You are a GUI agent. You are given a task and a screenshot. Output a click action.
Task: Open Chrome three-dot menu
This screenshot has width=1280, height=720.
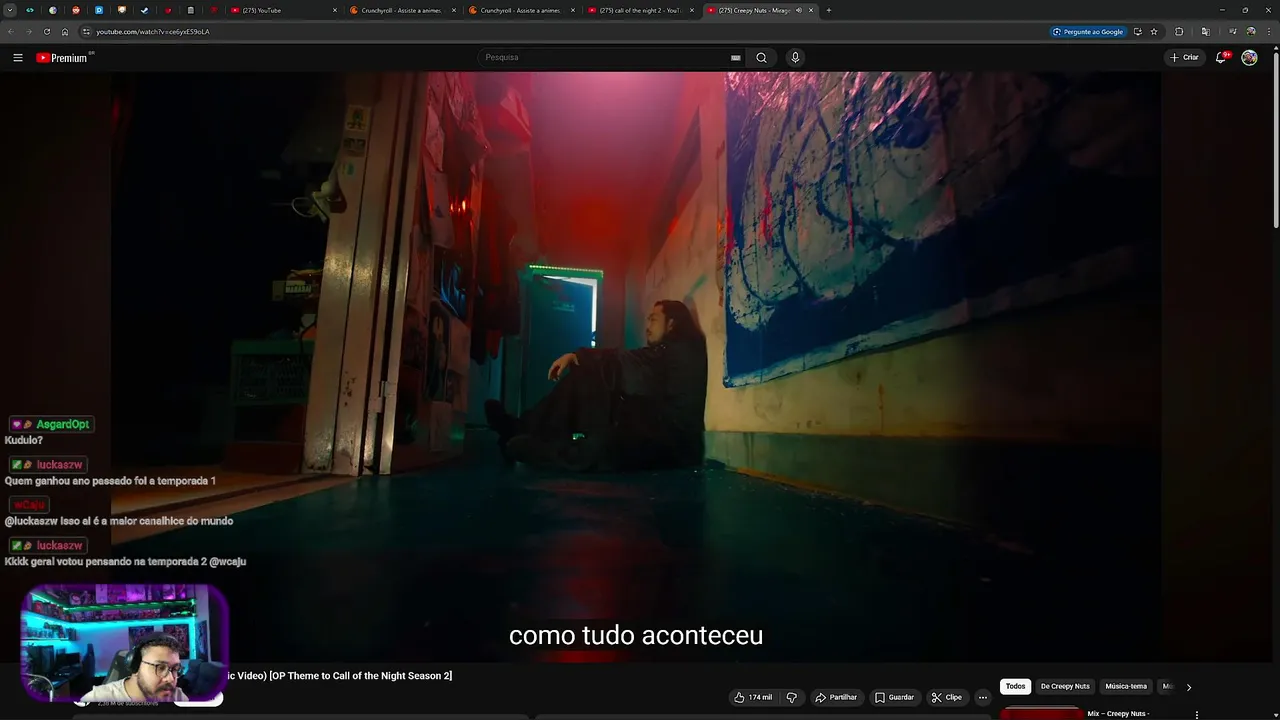(x=1268, y=31)
